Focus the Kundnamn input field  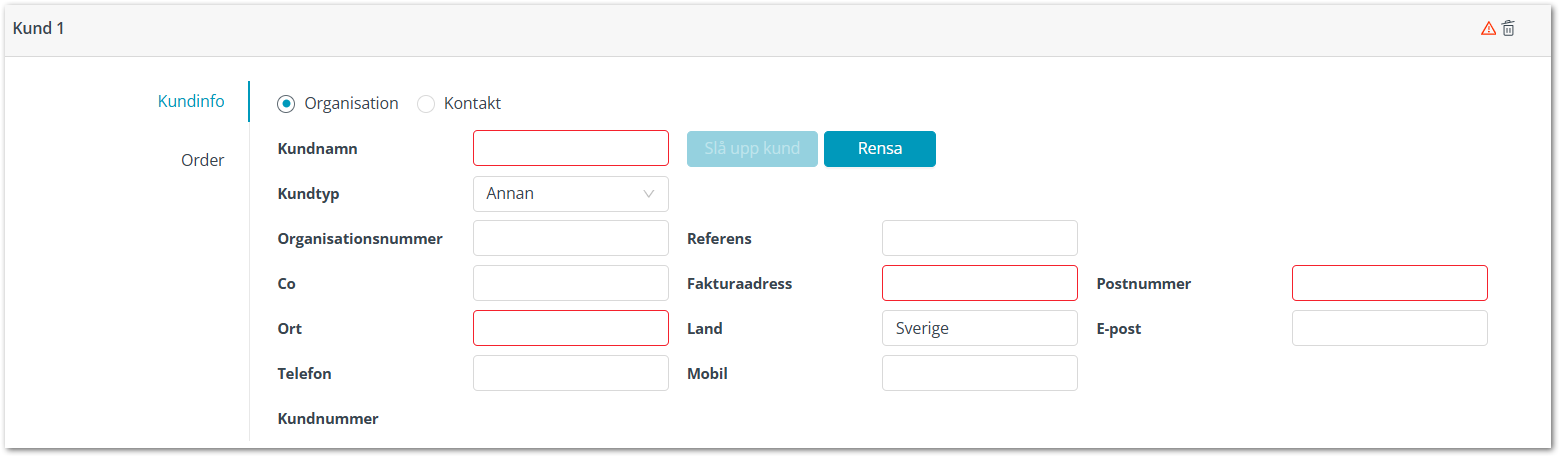pos(571,148)
